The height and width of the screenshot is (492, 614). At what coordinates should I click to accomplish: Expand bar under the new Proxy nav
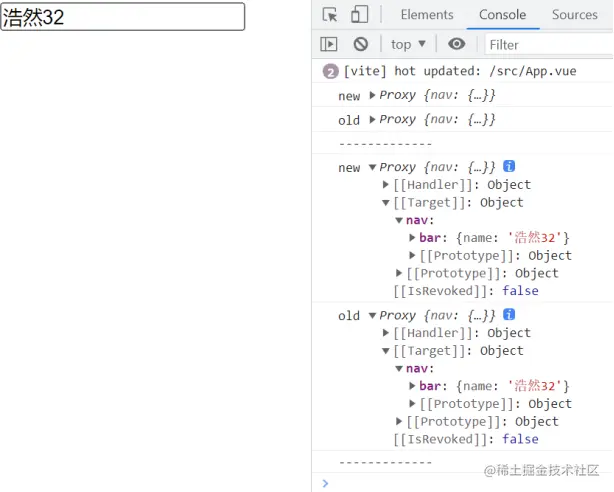point(412,237)
